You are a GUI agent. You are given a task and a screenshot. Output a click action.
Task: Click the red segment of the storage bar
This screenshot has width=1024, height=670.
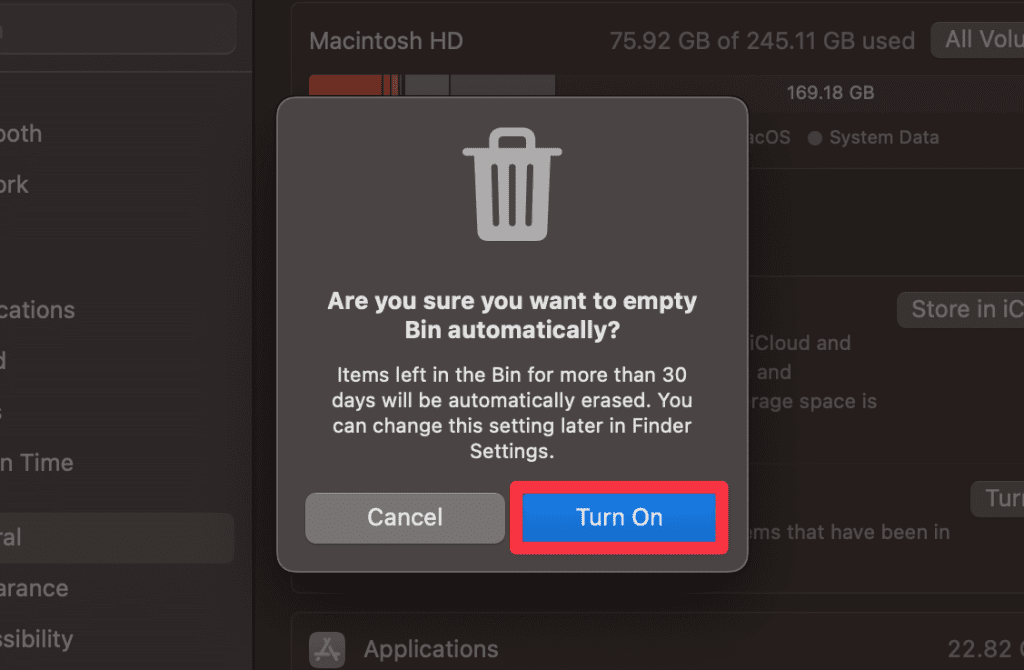pos(352,85)
